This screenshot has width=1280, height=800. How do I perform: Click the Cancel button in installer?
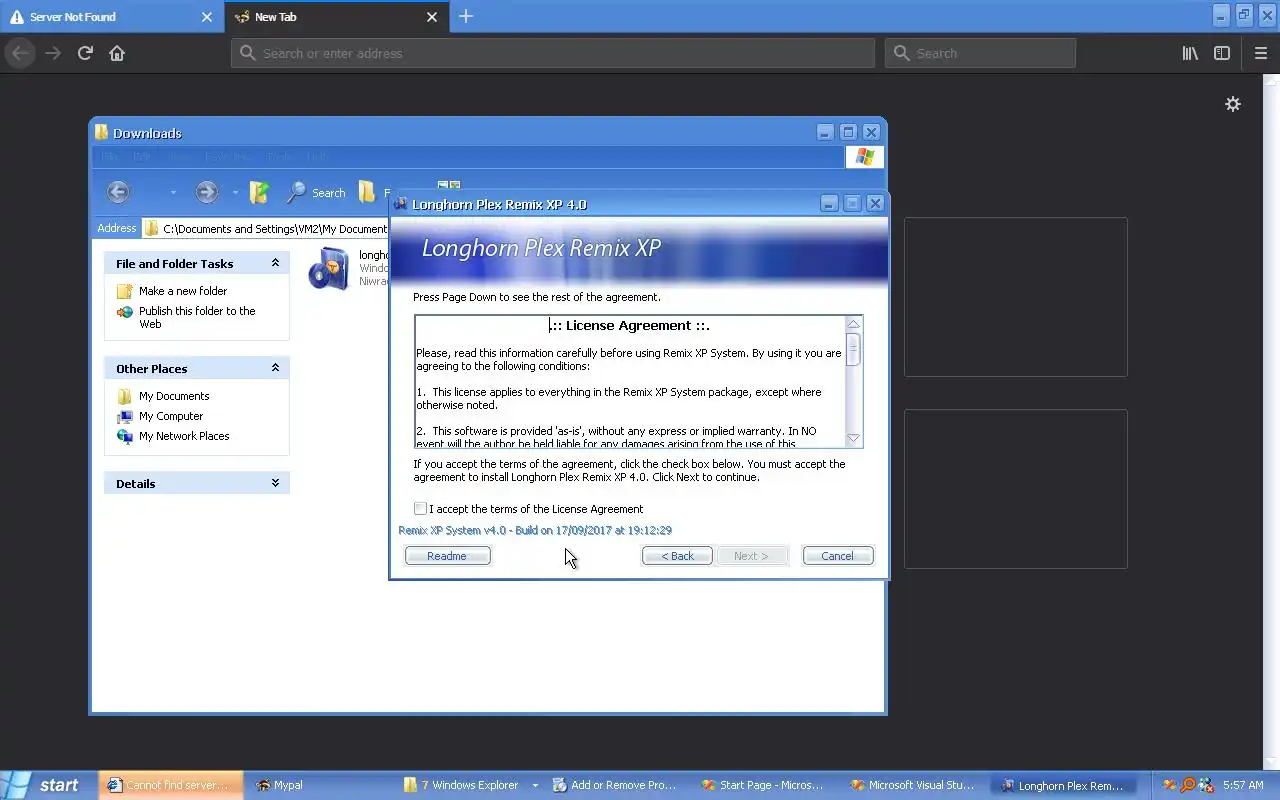(838, 556)
